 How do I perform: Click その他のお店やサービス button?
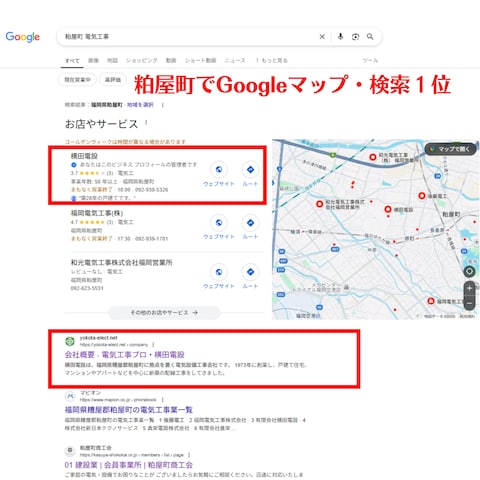tap(164, 313)
